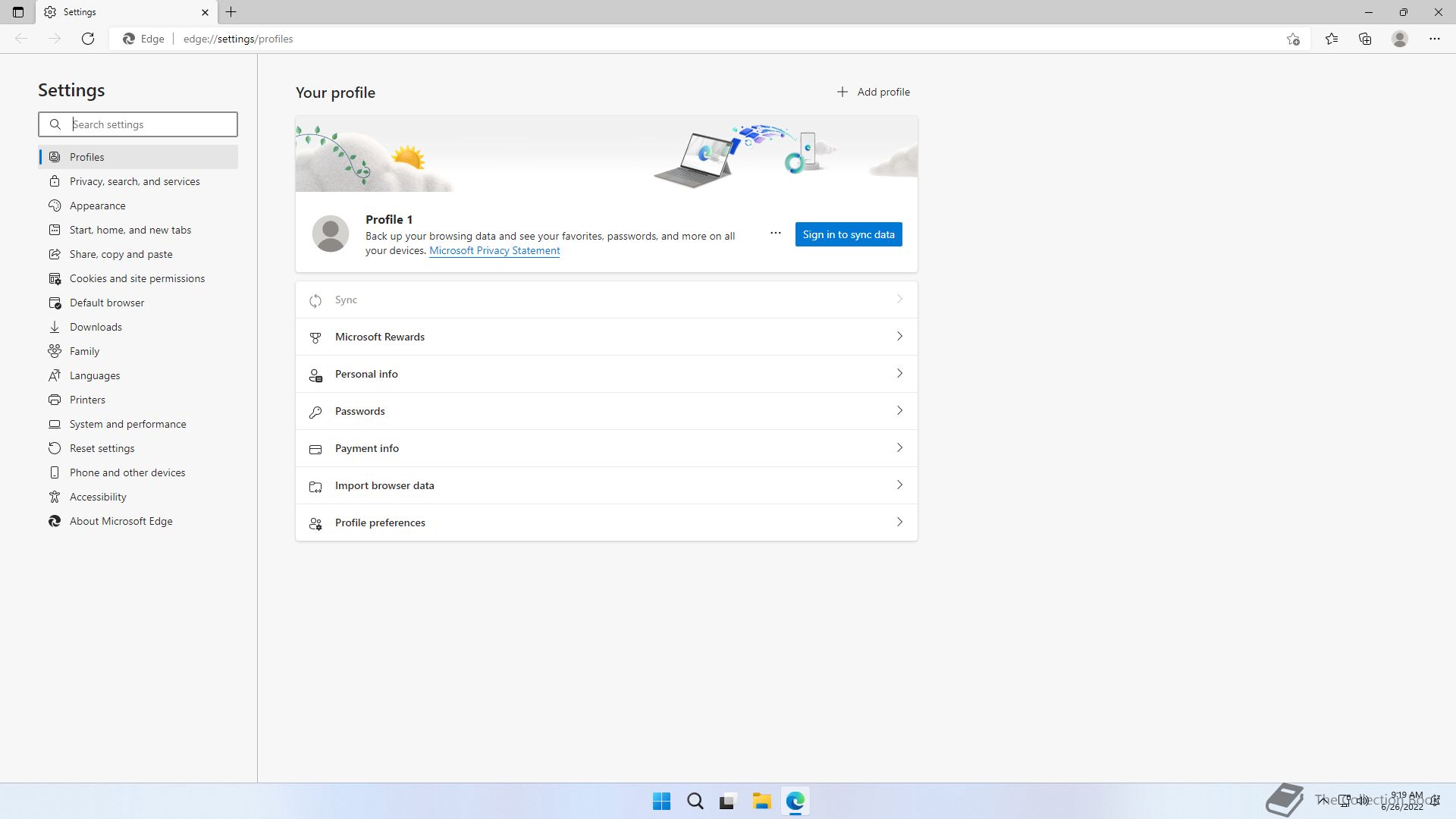Go to Default browser settings
This screenshot has width=1456, height=819.
pyautogui.click(x=138, y=303)
